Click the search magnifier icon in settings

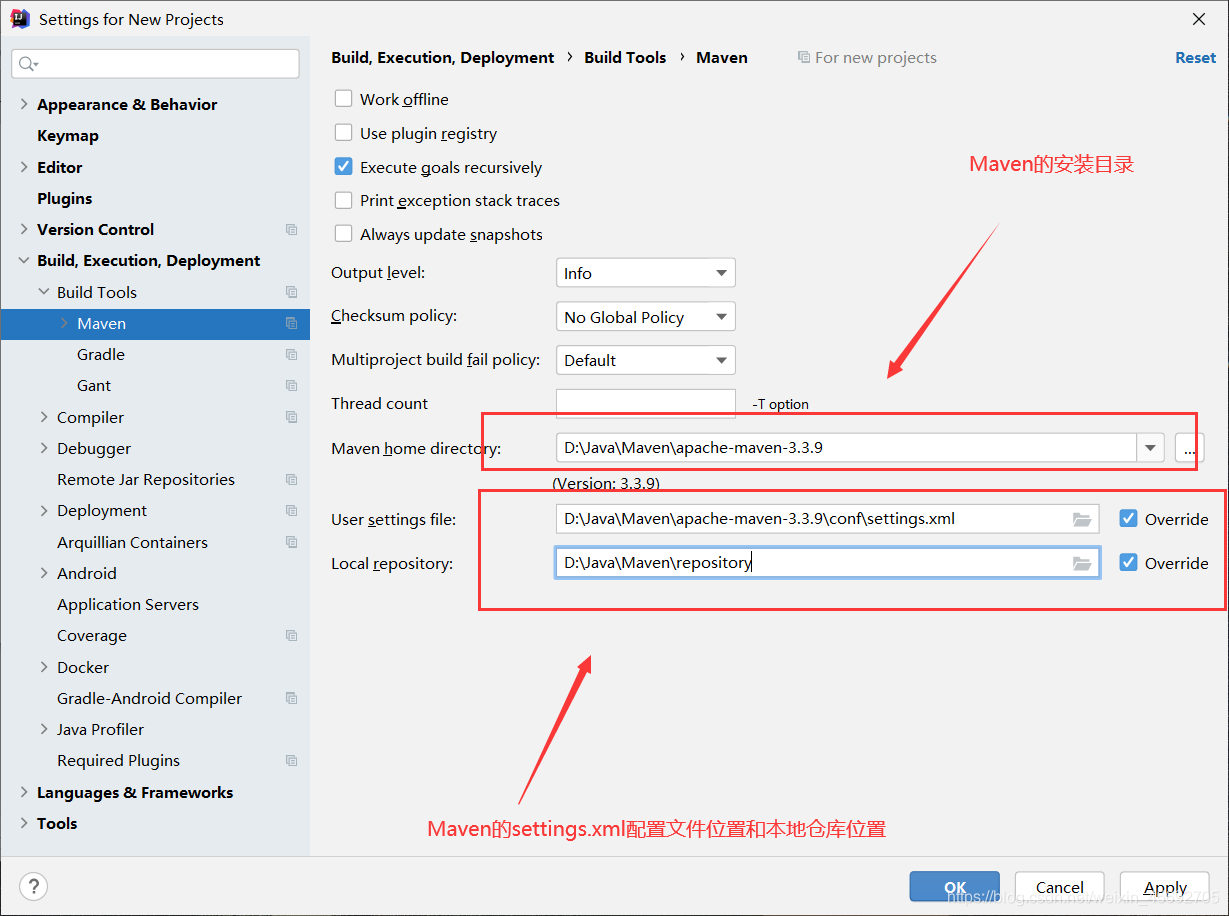[27, 64]
